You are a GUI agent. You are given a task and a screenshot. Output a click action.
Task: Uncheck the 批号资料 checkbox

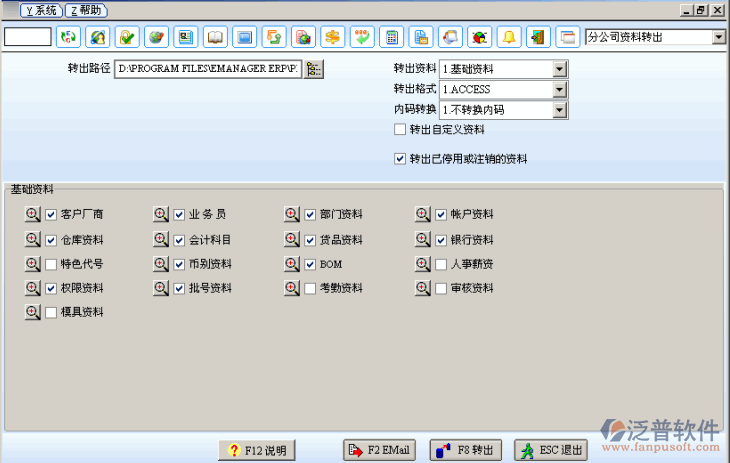[179, 289]
